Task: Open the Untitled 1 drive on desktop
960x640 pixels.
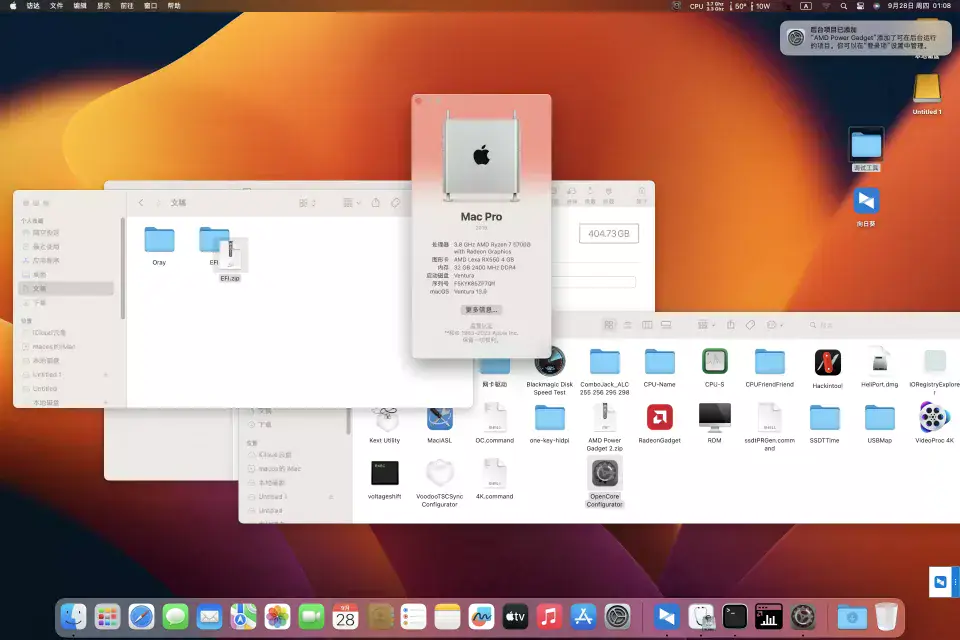Action: click(x=927, y=89)
